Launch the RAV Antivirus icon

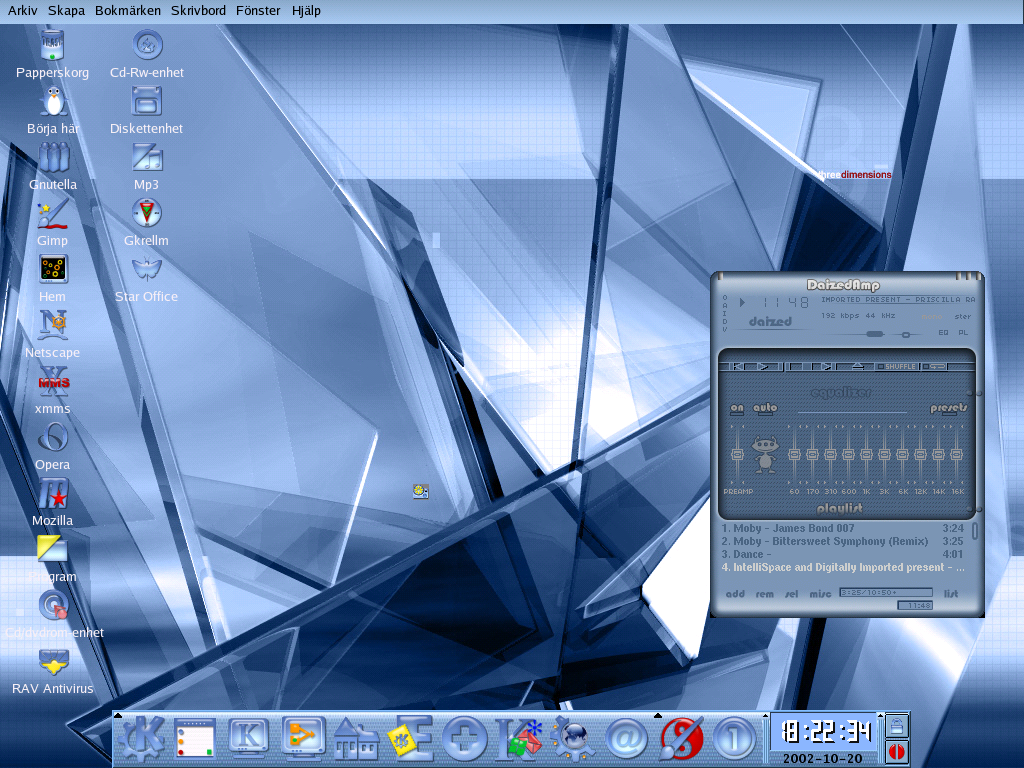[x=52, y=662]
